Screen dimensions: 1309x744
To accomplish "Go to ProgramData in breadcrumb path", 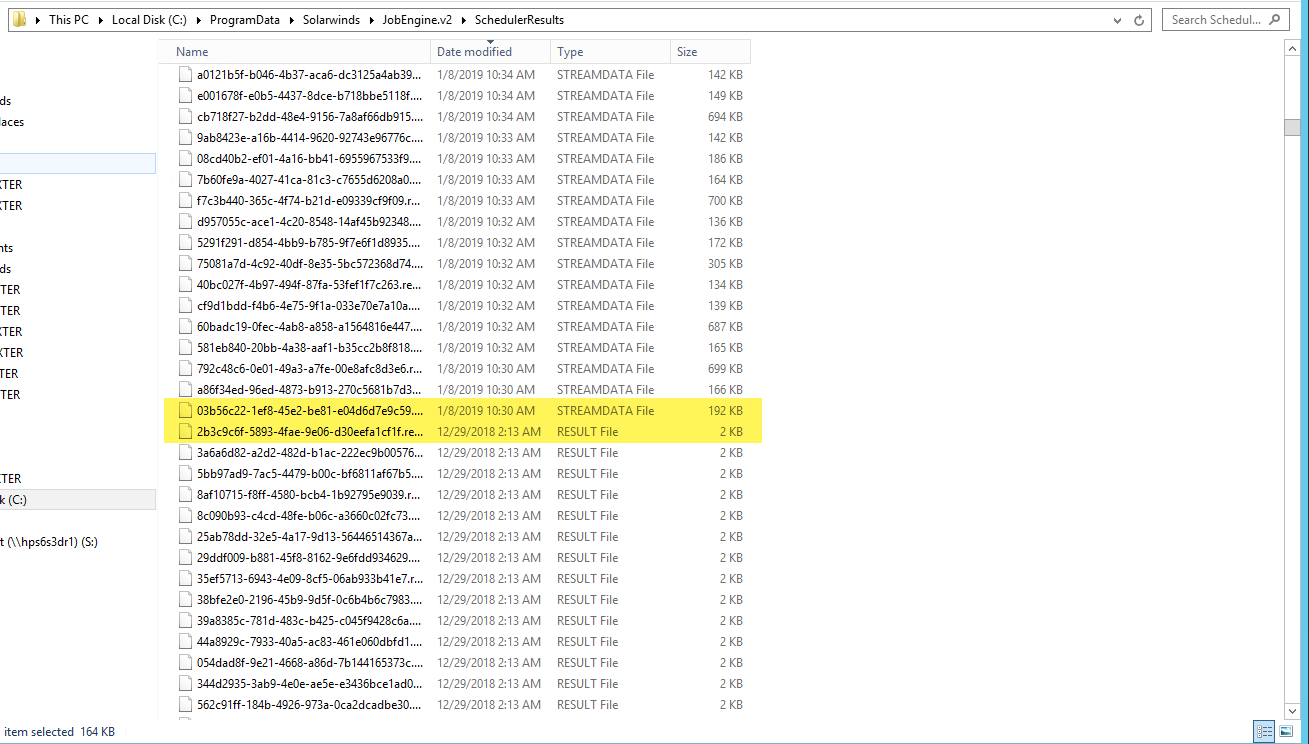I will (246, 19).
